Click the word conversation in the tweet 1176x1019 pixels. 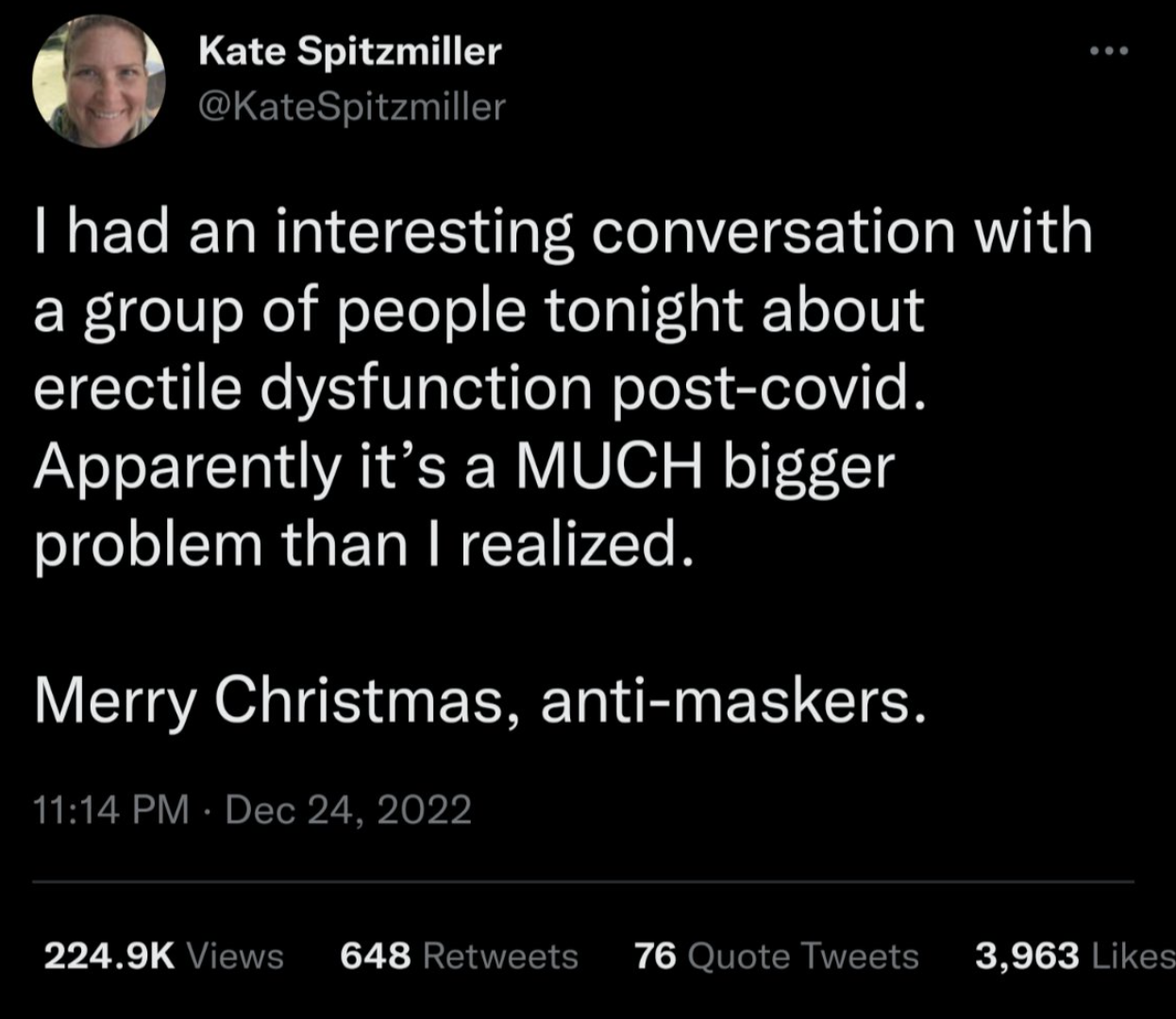[x=773, y=232]
